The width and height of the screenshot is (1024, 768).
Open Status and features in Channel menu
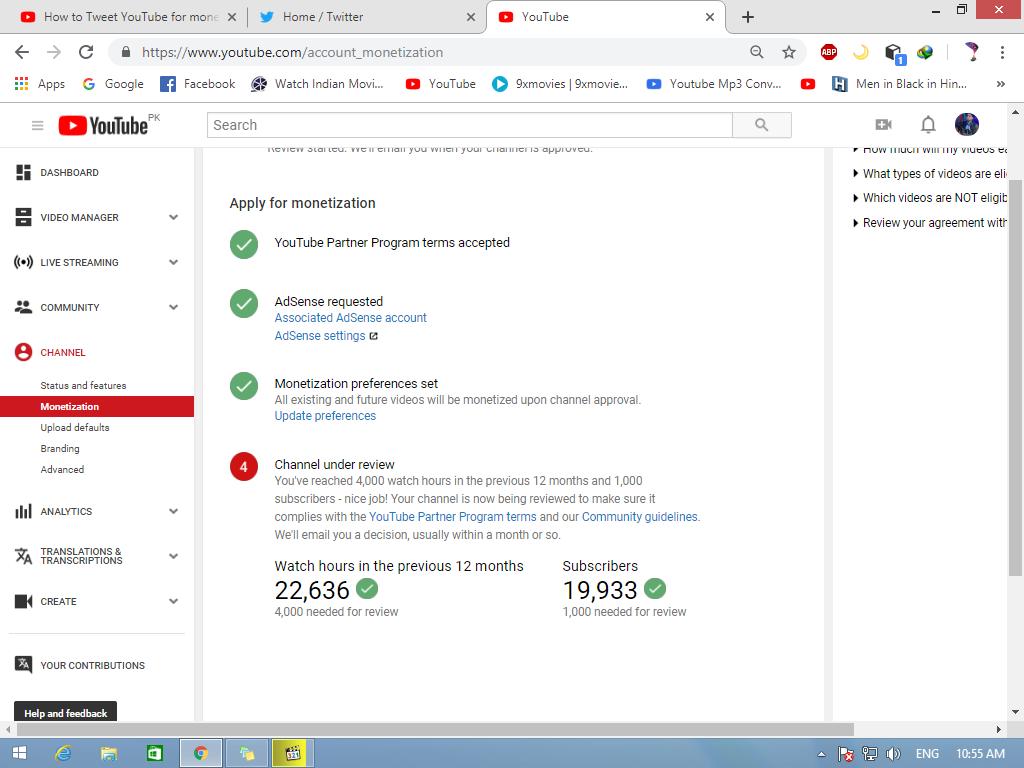(83, 385)
